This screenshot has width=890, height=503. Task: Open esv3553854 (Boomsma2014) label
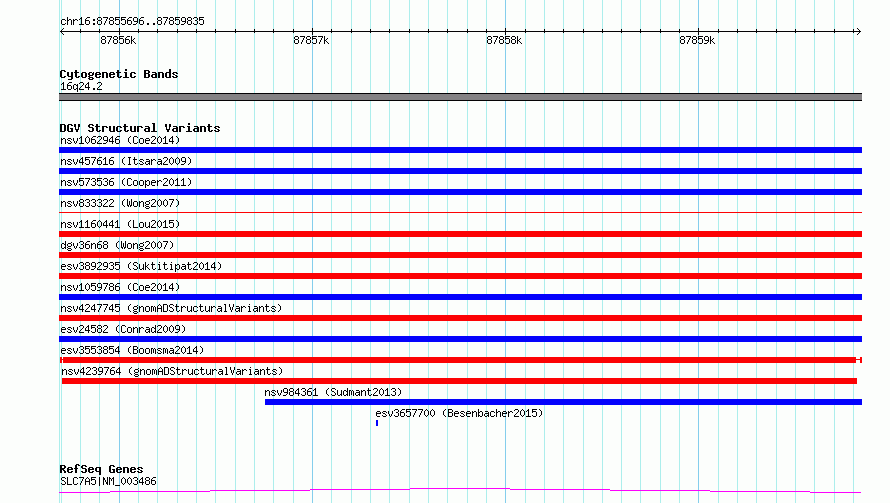(x=132, y=350)
